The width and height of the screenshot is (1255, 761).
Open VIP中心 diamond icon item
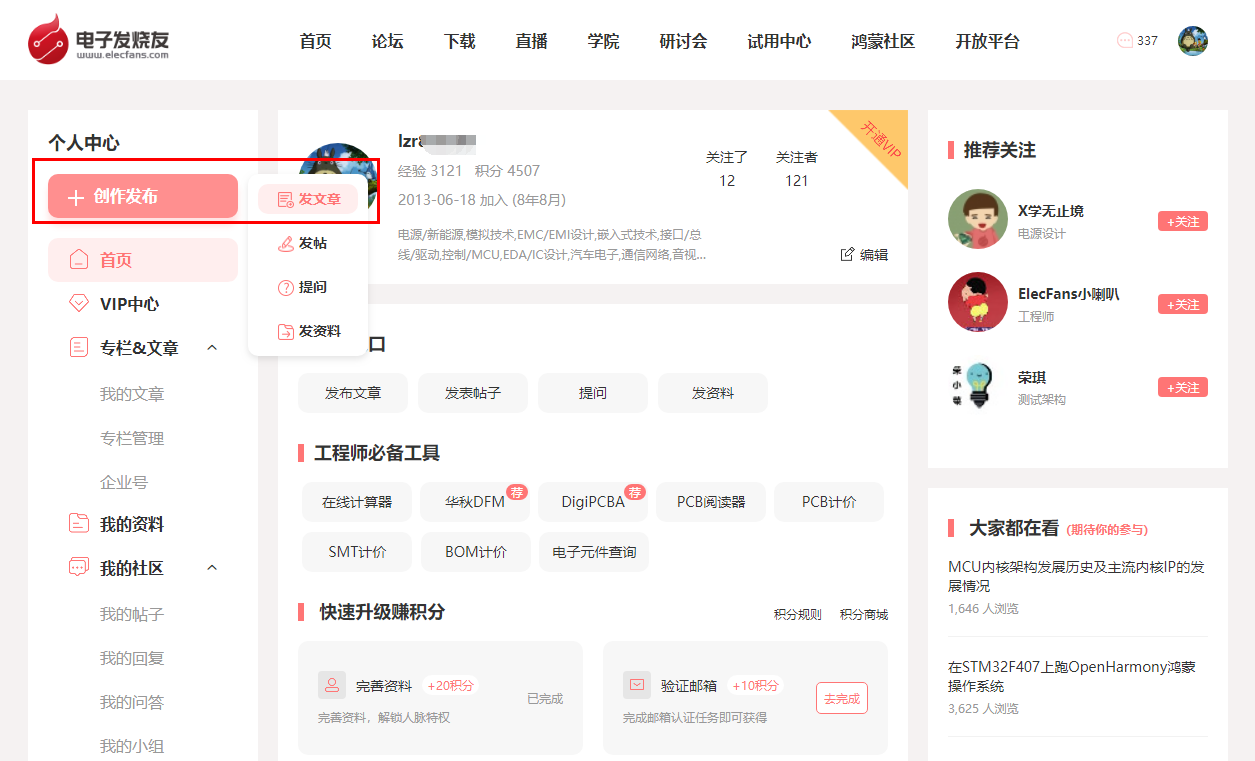point(78,304)
